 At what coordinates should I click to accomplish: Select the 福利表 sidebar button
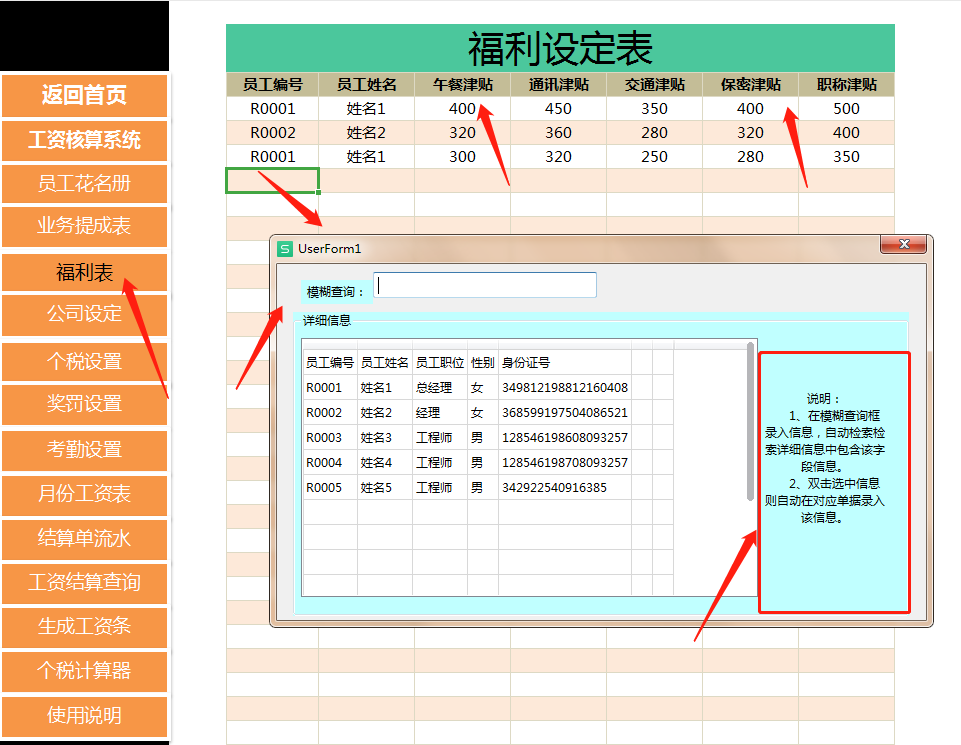(x=85, y=272)
